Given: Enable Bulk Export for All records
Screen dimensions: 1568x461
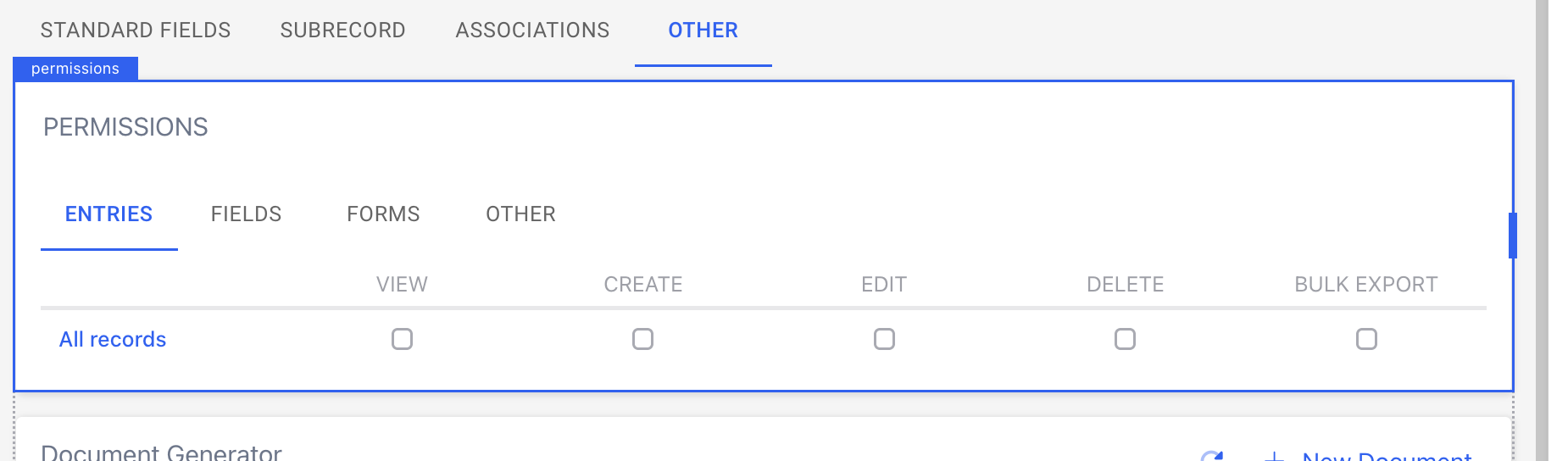Looking at the screenshot, I should click(1366, 339).
